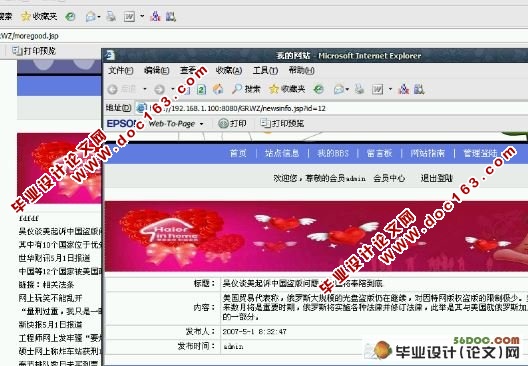Click Mail envelope icon in front window
The height and width of the screenshot is (366, 528).
coord(338,89)
